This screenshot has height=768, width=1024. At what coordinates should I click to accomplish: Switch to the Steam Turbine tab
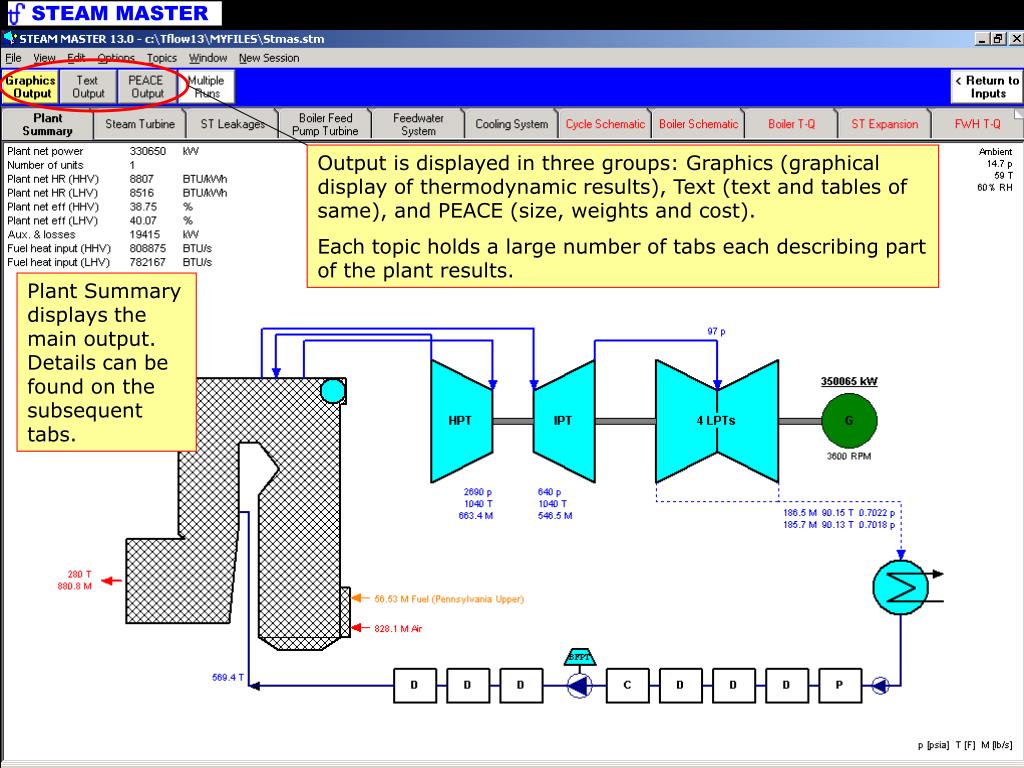point(140,123)
